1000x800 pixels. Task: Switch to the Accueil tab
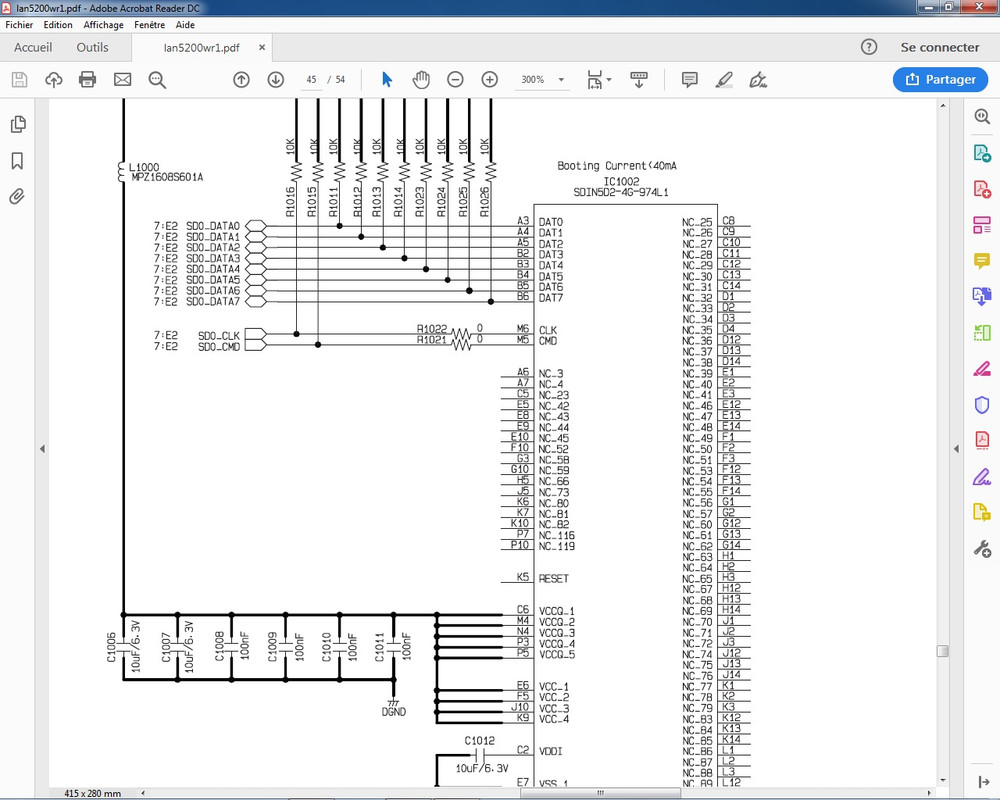[x=33, y=47]
